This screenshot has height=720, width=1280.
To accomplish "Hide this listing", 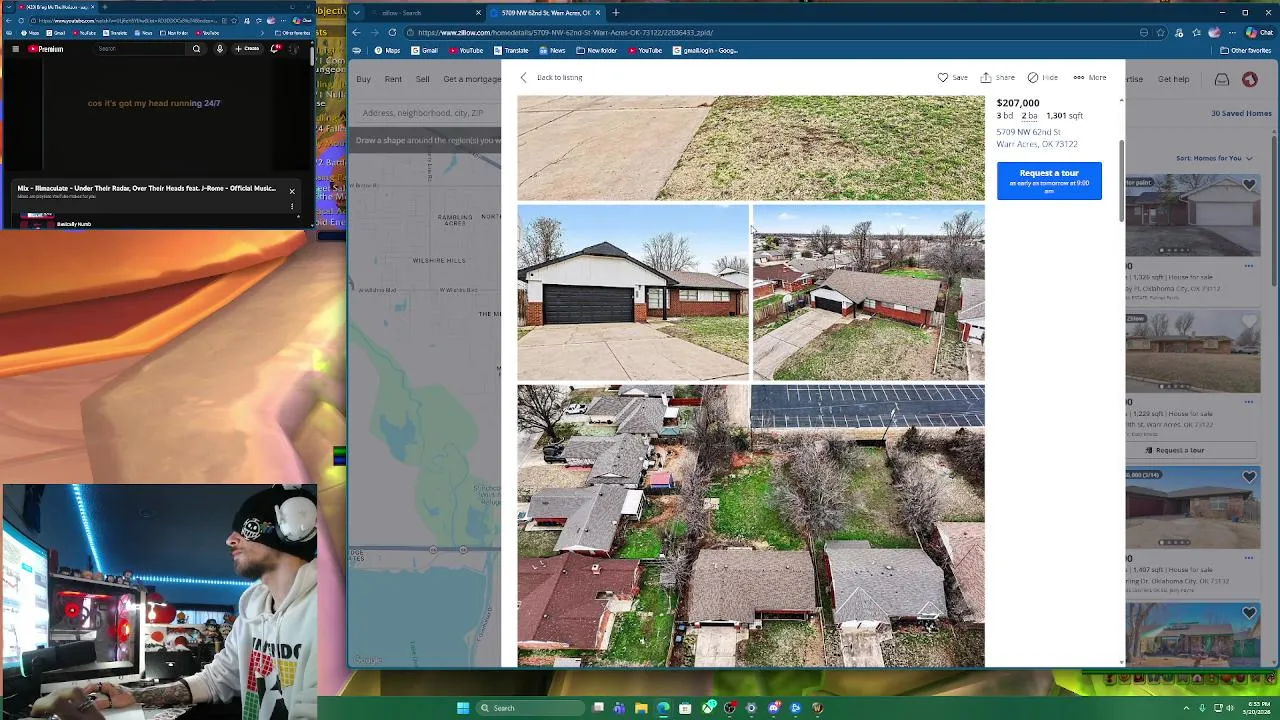I will pos(1042,77).
